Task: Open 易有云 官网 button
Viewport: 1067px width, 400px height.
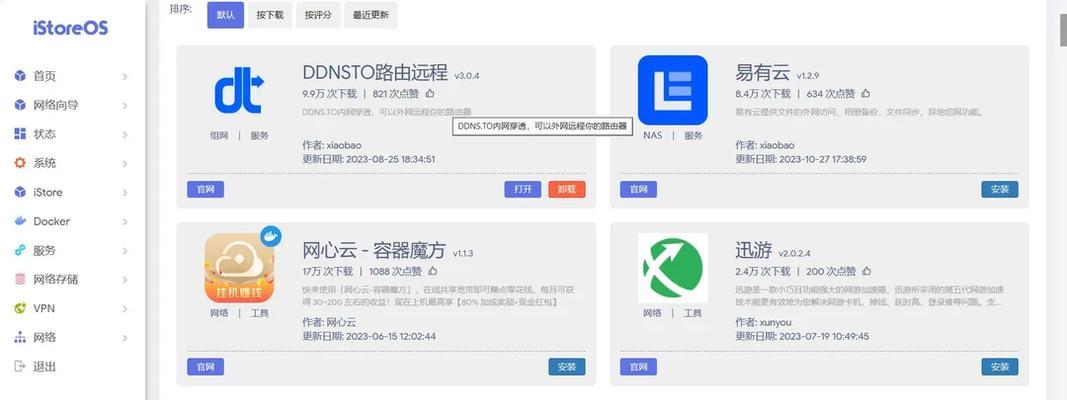Action: pos(638,189)
